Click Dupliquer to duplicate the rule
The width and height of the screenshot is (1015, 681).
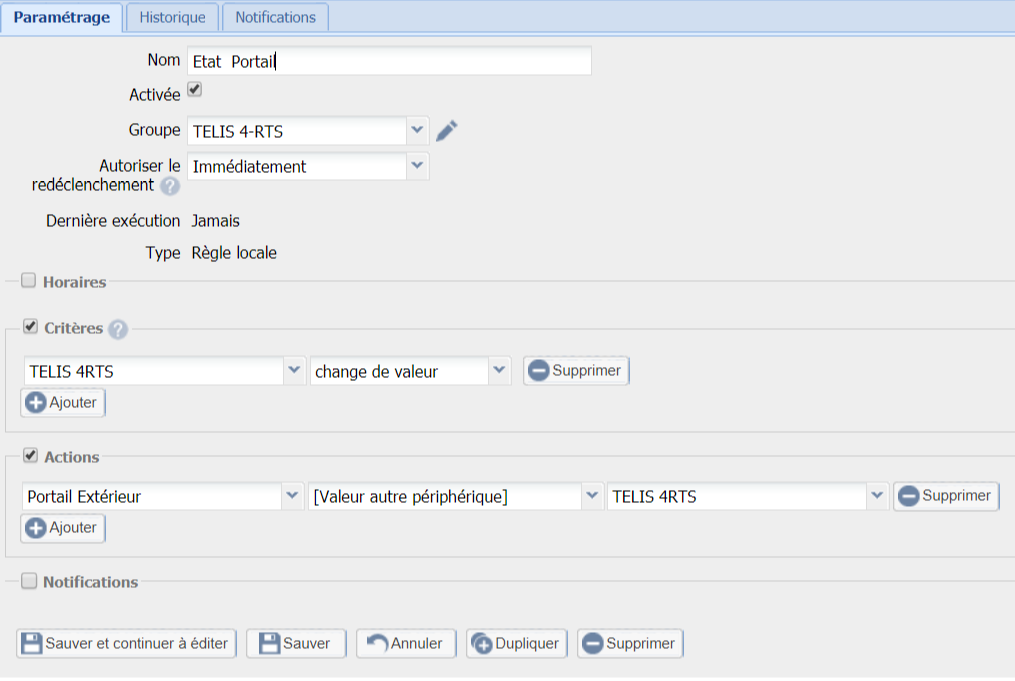pyautogui.click(x=517, y=643)
